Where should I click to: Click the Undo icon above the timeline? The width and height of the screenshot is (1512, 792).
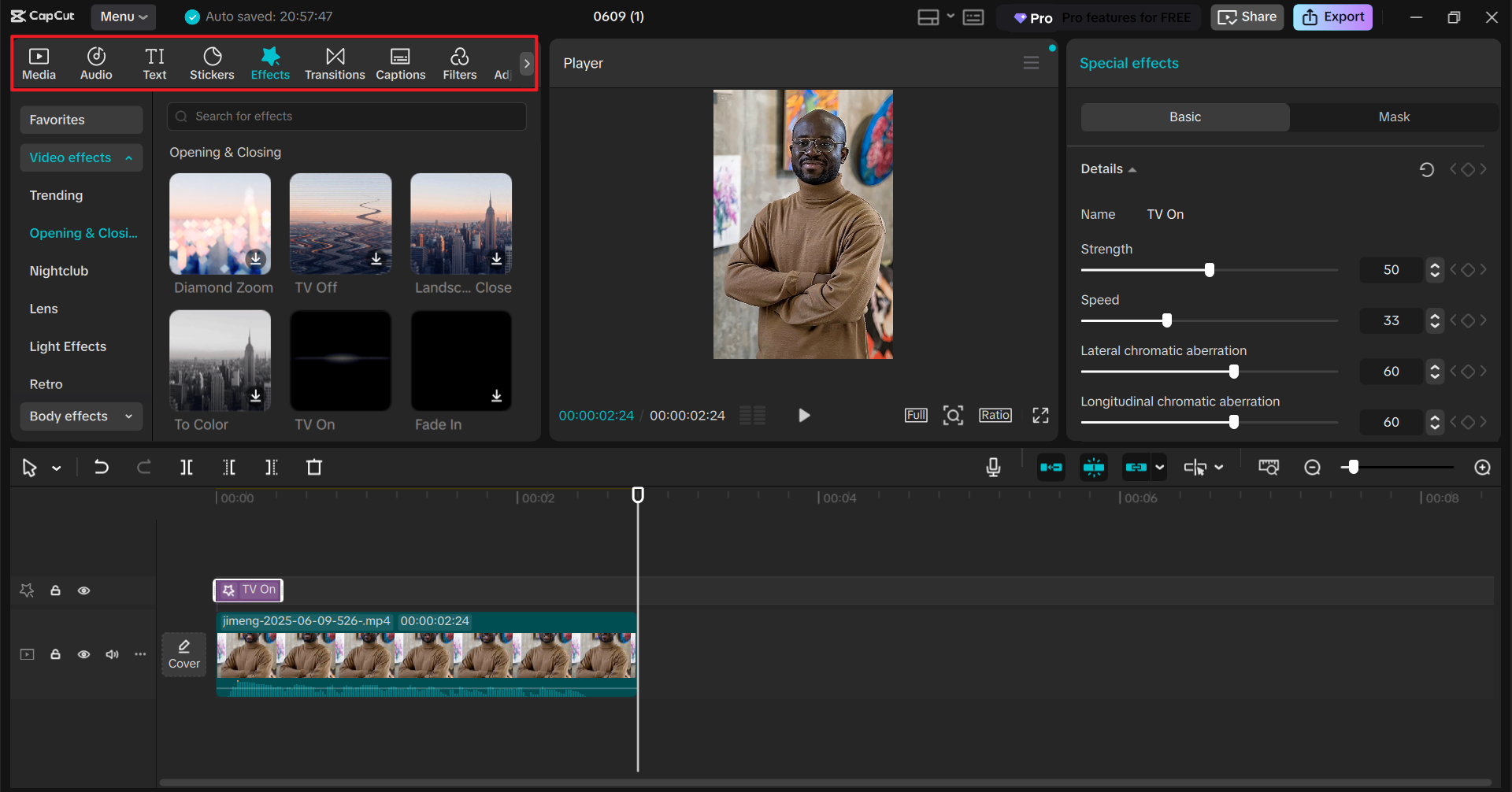point(102,467)
